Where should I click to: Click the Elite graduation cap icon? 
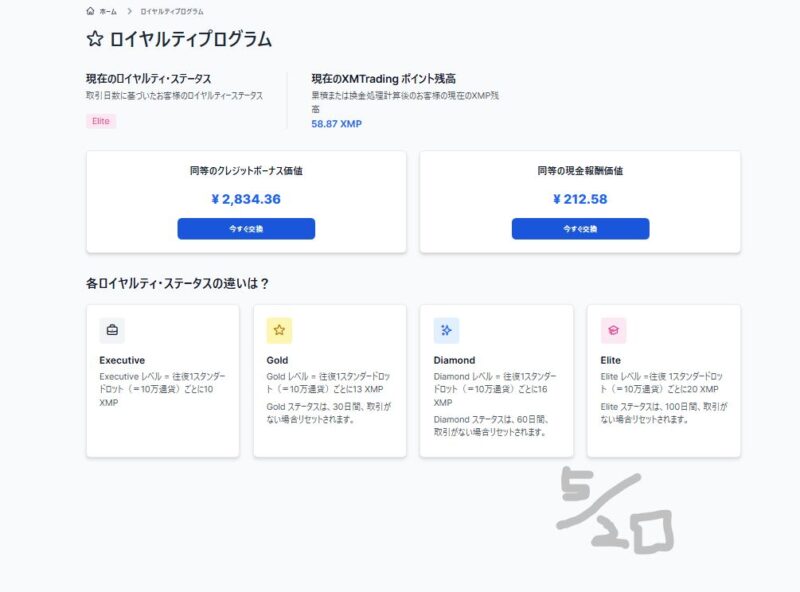(x=613, y=330)
